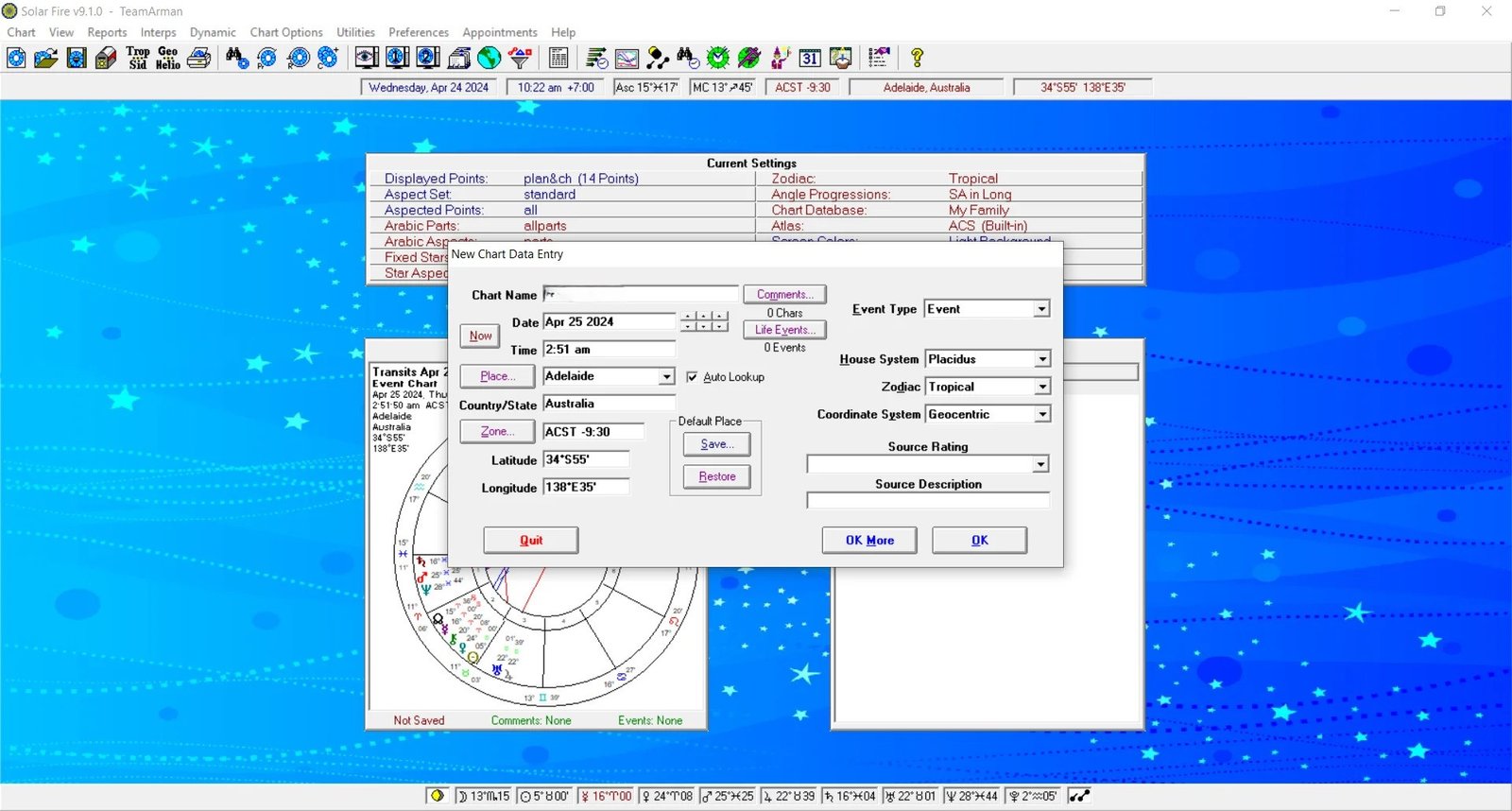The image size is (1512, 811).
Task: Click the stacked pages toolbar icon
Action: coord(458,59)
